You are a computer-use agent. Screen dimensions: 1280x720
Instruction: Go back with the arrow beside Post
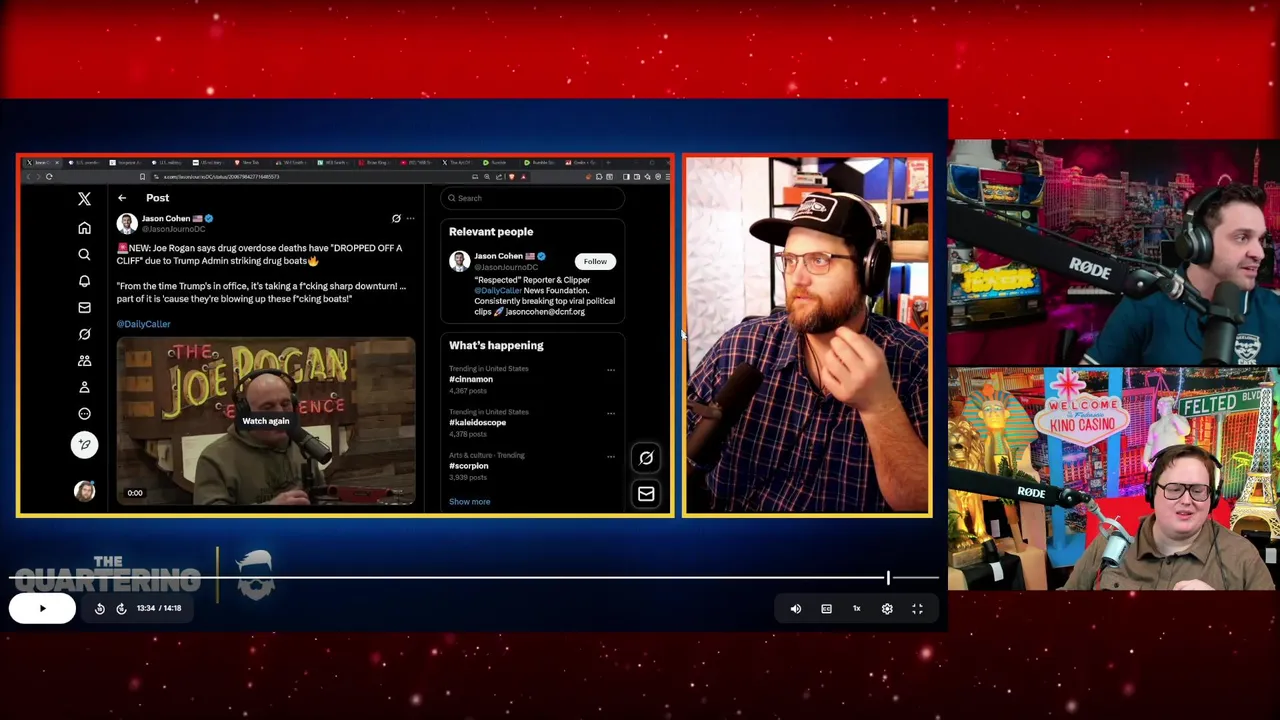(x=122, y=198)
